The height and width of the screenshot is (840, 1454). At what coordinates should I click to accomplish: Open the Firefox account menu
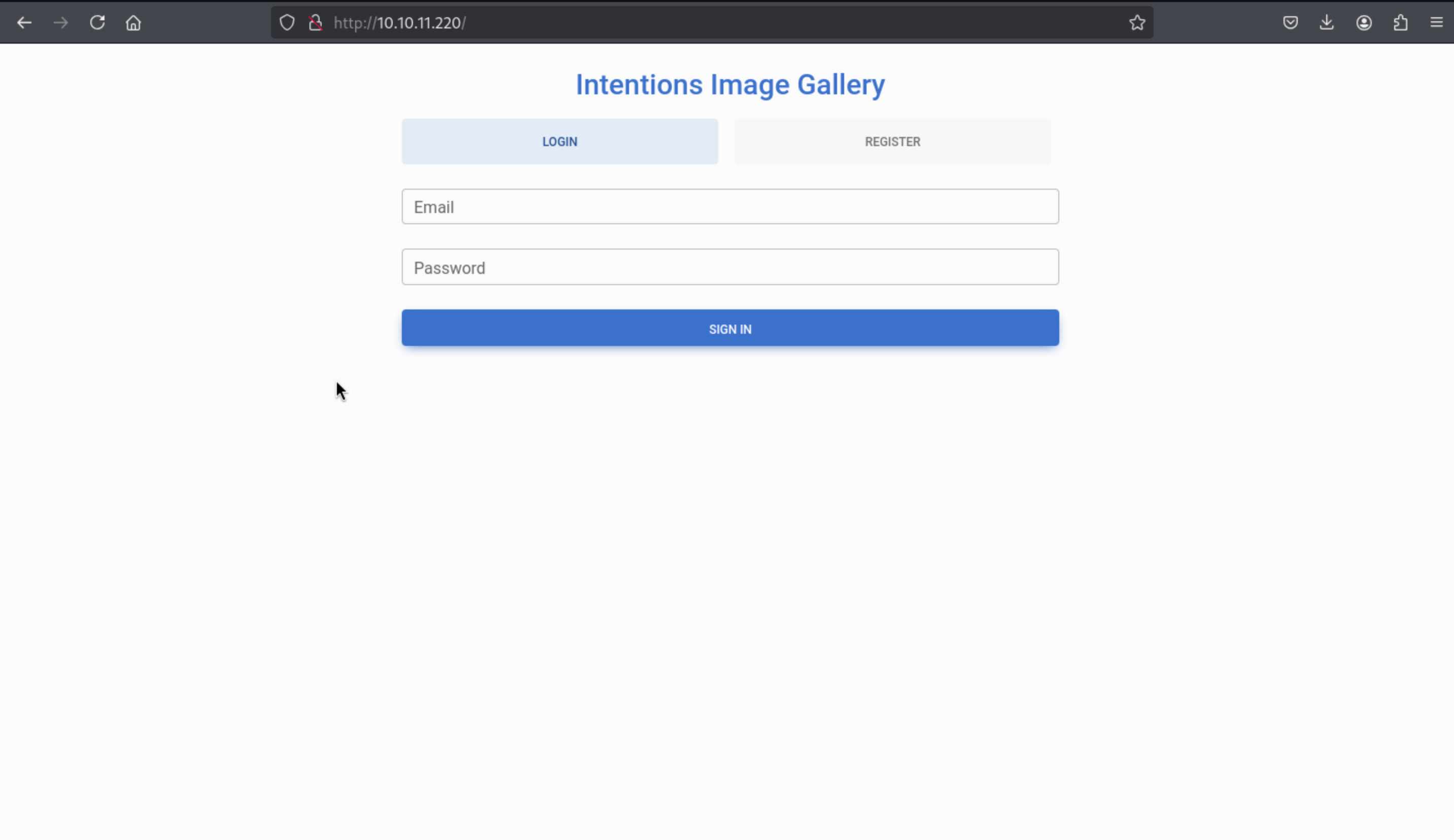click(1363, 22)
